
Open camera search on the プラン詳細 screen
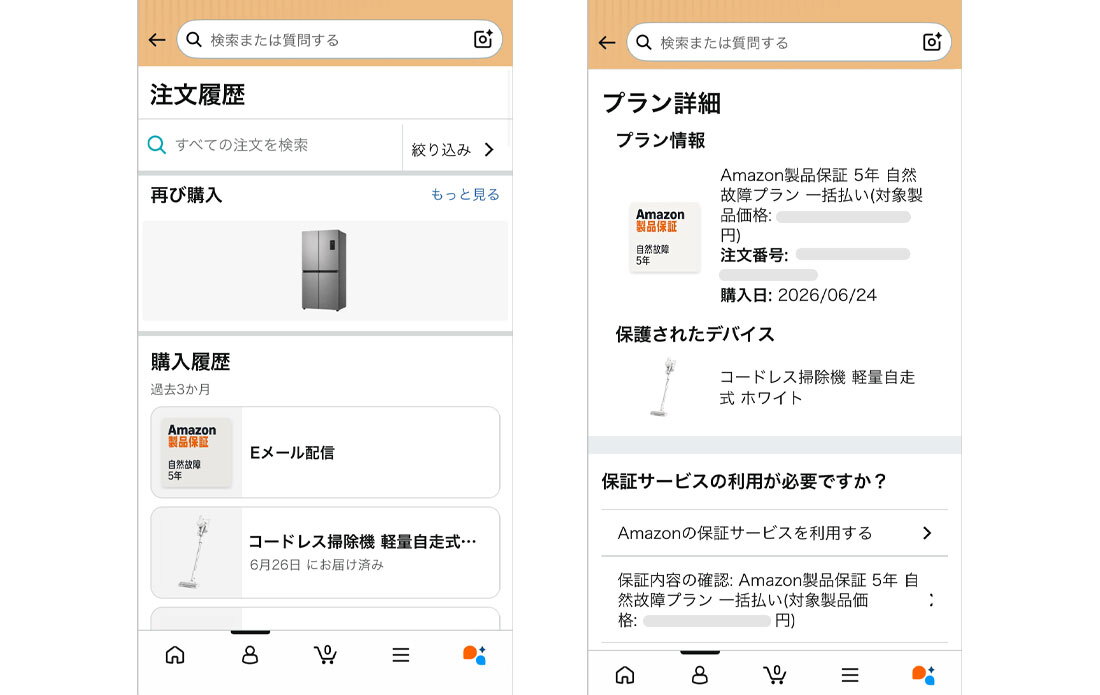point(932,42)
